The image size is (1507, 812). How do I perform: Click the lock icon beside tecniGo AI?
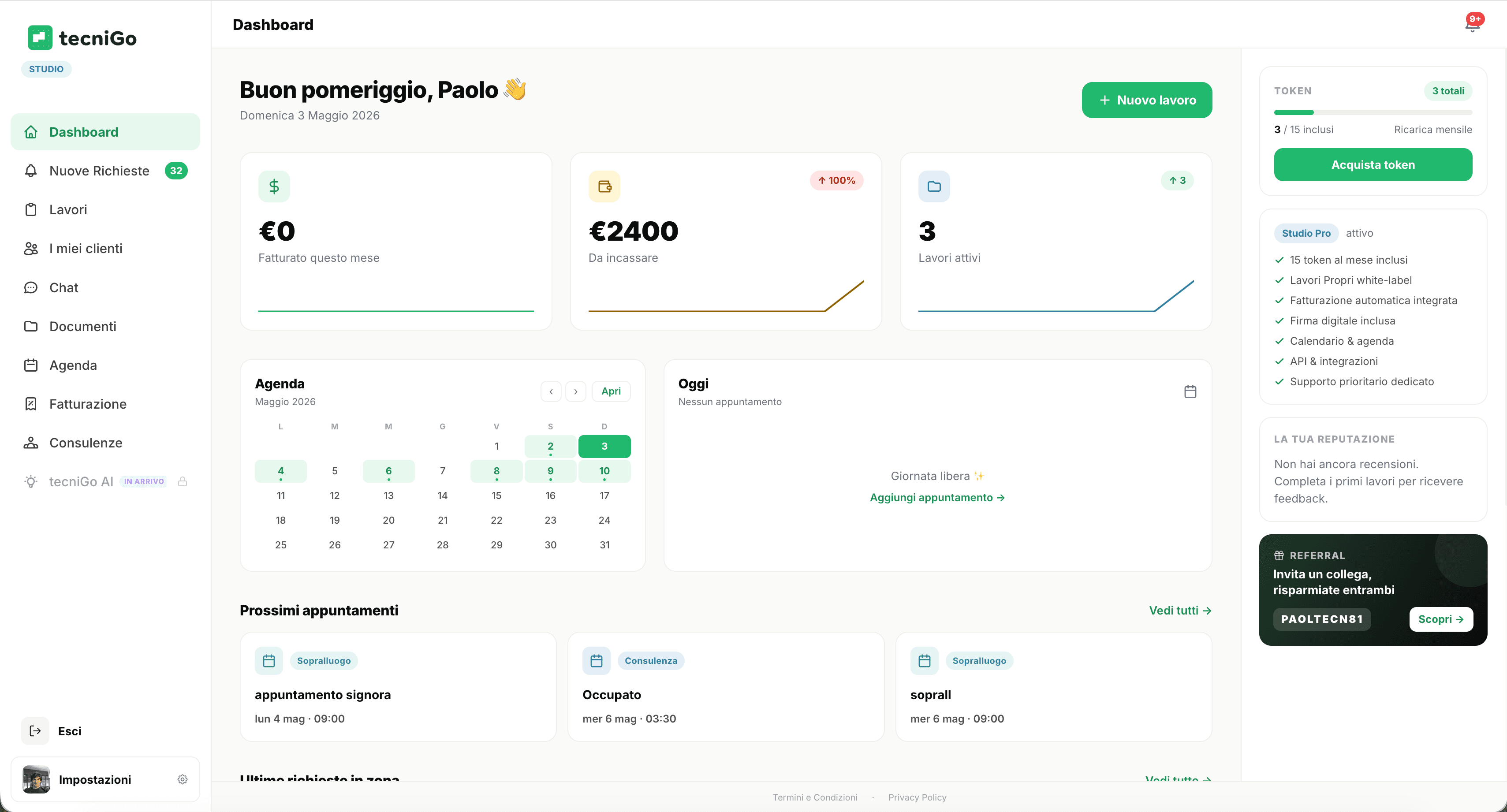click(x=183, y=481)
